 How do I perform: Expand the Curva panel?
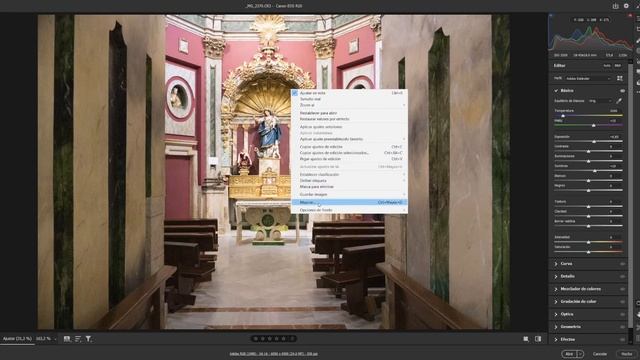coord(556,264)
